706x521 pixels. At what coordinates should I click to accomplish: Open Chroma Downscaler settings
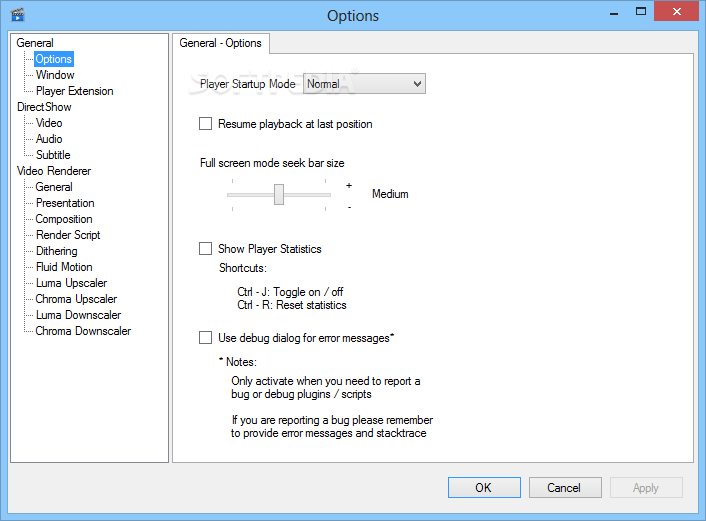tap(83, 331)
